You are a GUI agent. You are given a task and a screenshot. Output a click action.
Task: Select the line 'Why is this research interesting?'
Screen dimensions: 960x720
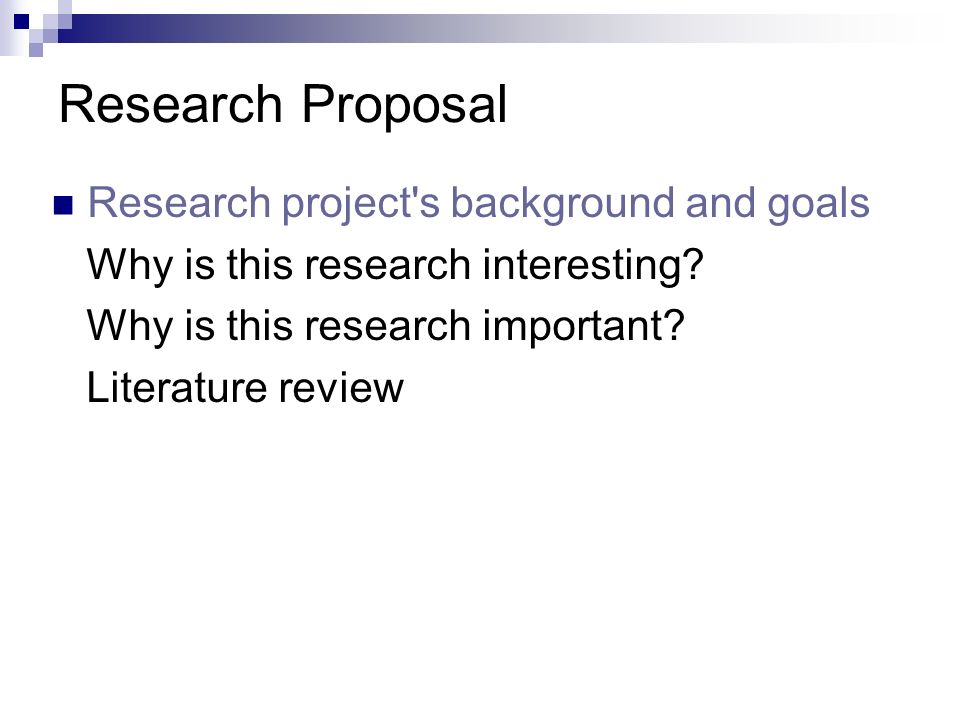[x=395, y=265]
